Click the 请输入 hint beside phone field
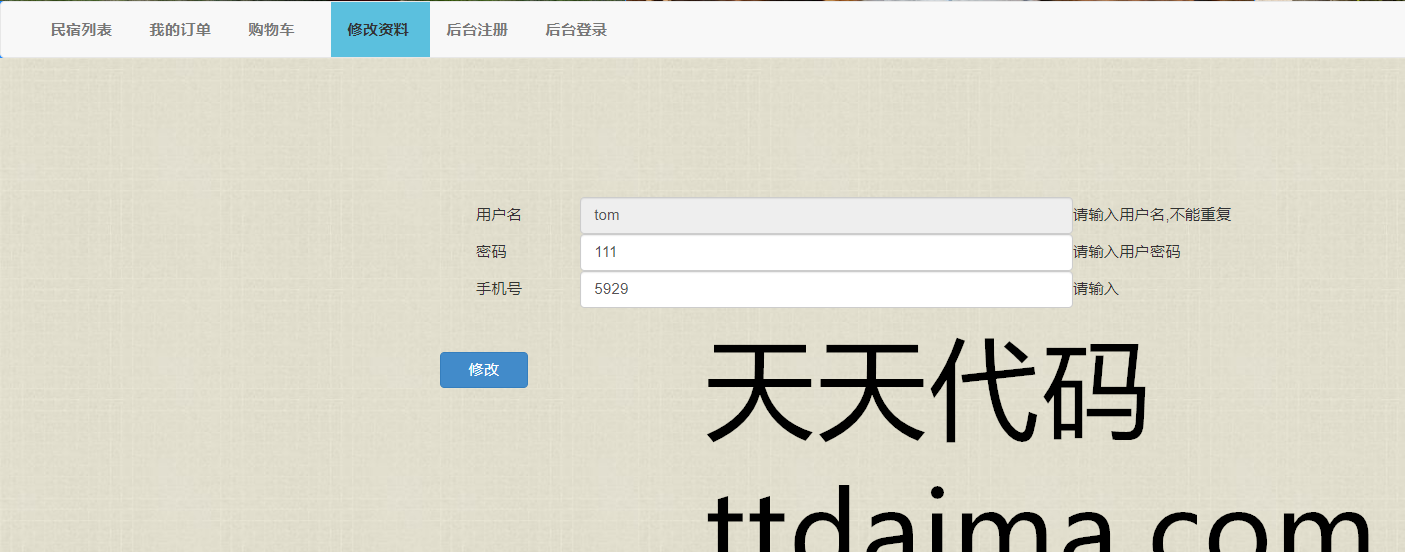The height and width of the screenshot is (552, 1405). tap(1096, 289)
